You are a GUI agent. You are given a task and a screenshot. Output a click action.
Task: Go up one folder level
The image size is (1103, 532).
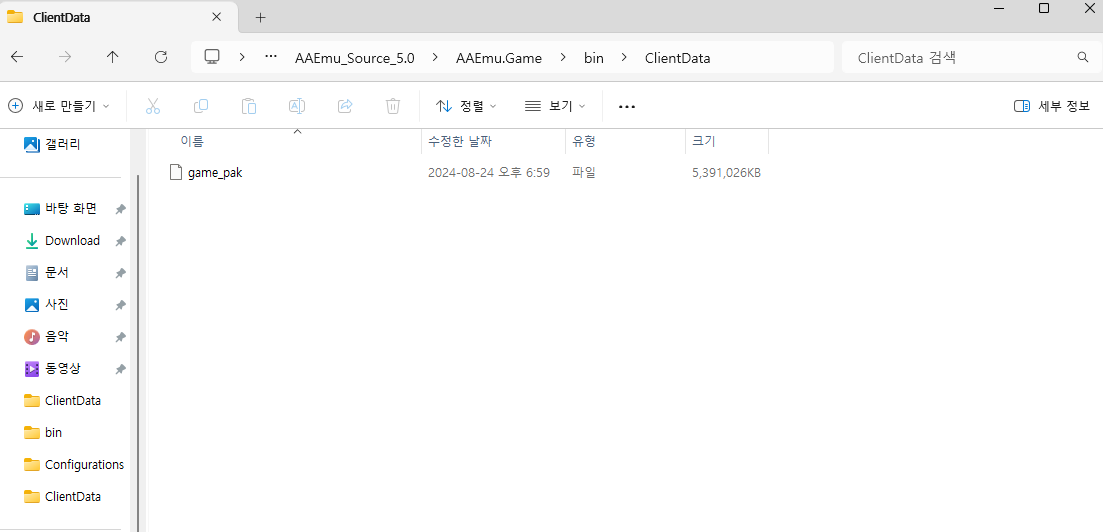coord(113,58)
